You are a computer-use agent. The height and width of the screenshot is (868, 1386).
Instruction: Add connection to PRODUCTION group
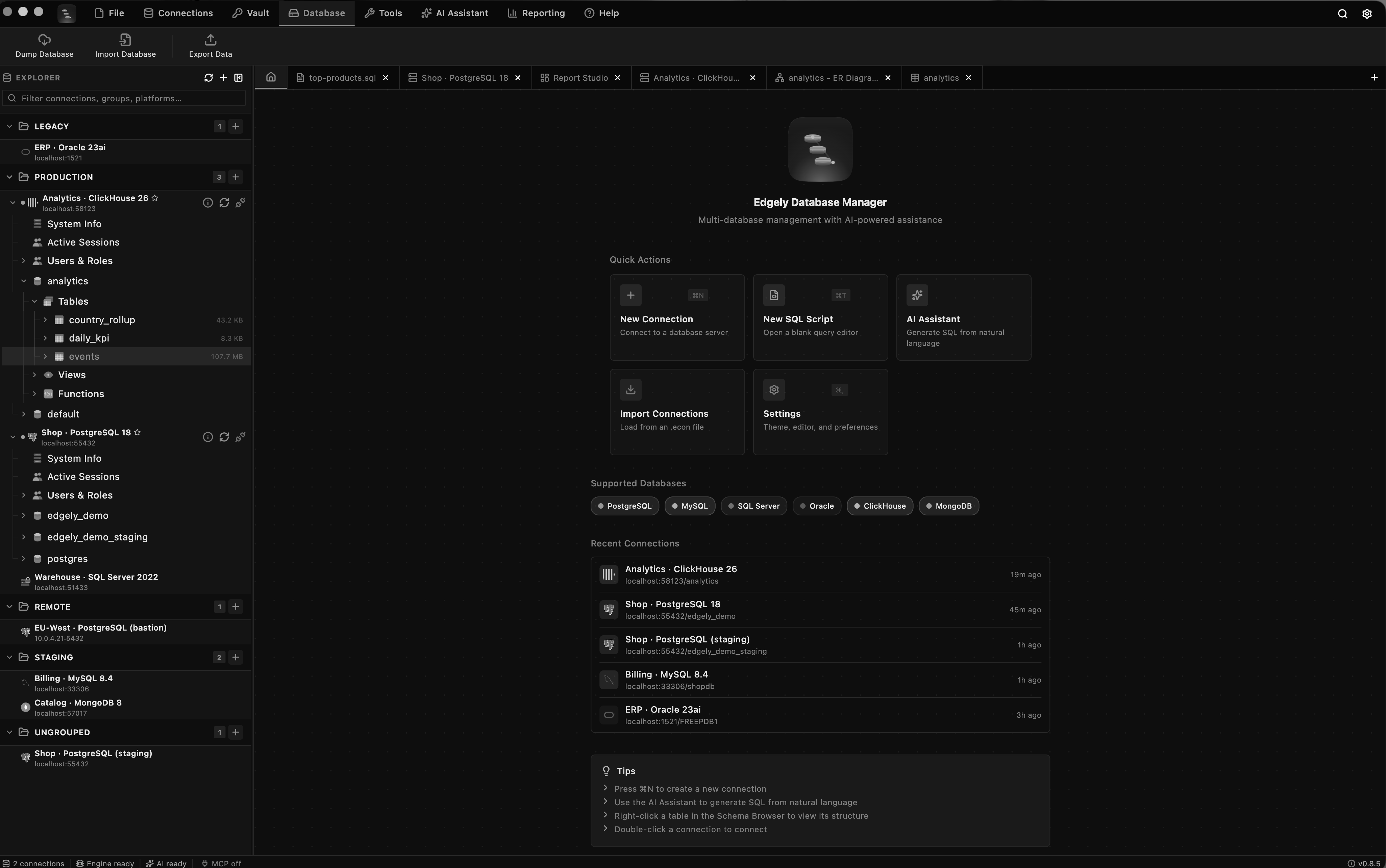pyautogui.click(x=236, y=177)
